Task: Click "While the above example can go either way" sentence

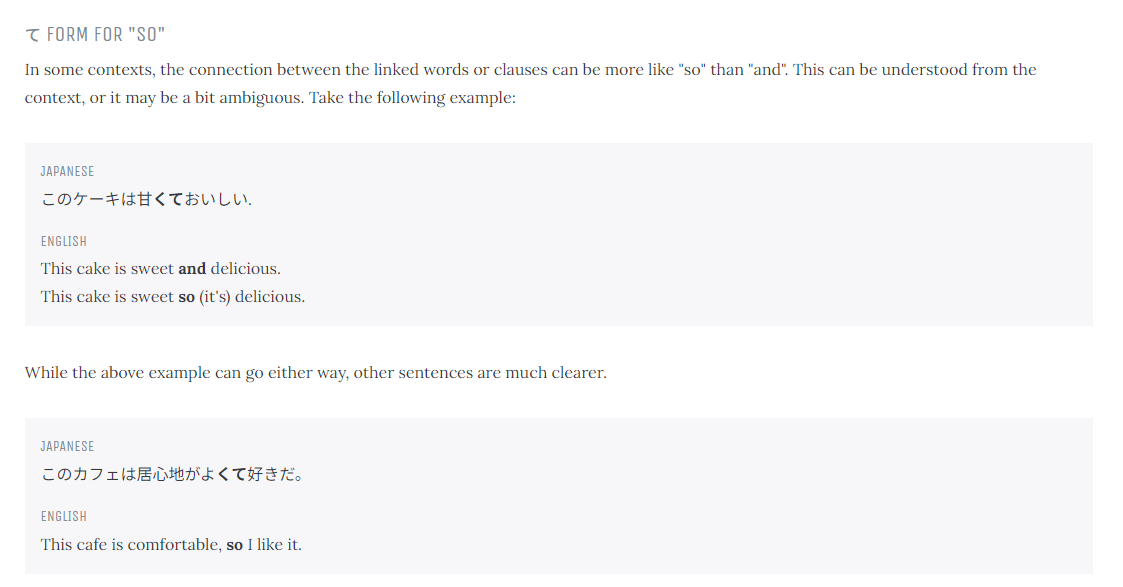Action: (x=316, y=372)
